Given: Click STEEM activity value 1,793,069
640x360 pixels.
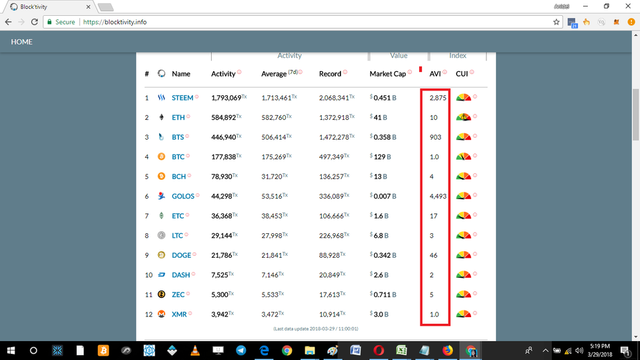Looking at the screenshot, I should tap(226, 98).
